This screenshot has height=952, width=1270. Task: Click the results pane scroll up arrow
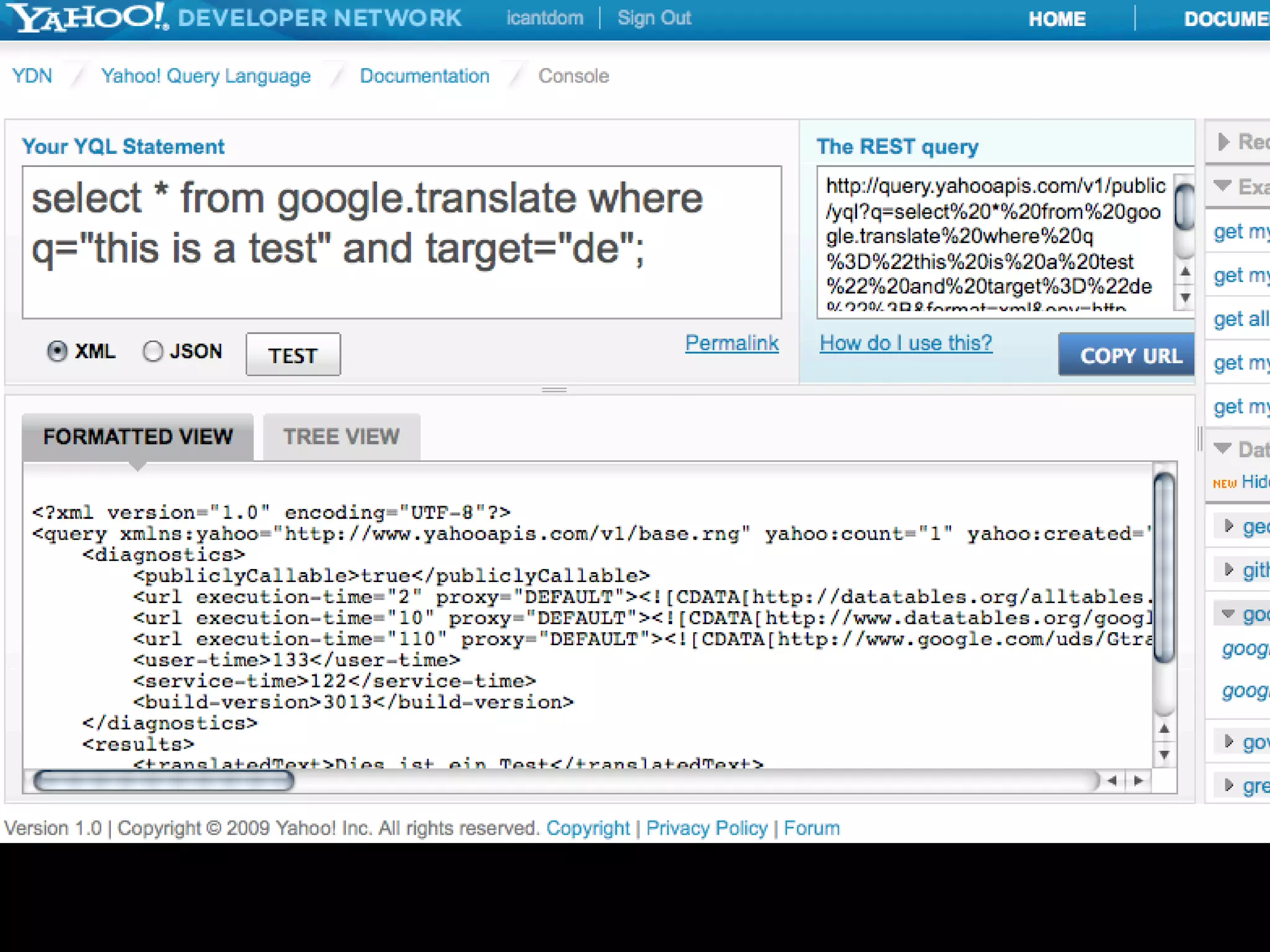1164,729
